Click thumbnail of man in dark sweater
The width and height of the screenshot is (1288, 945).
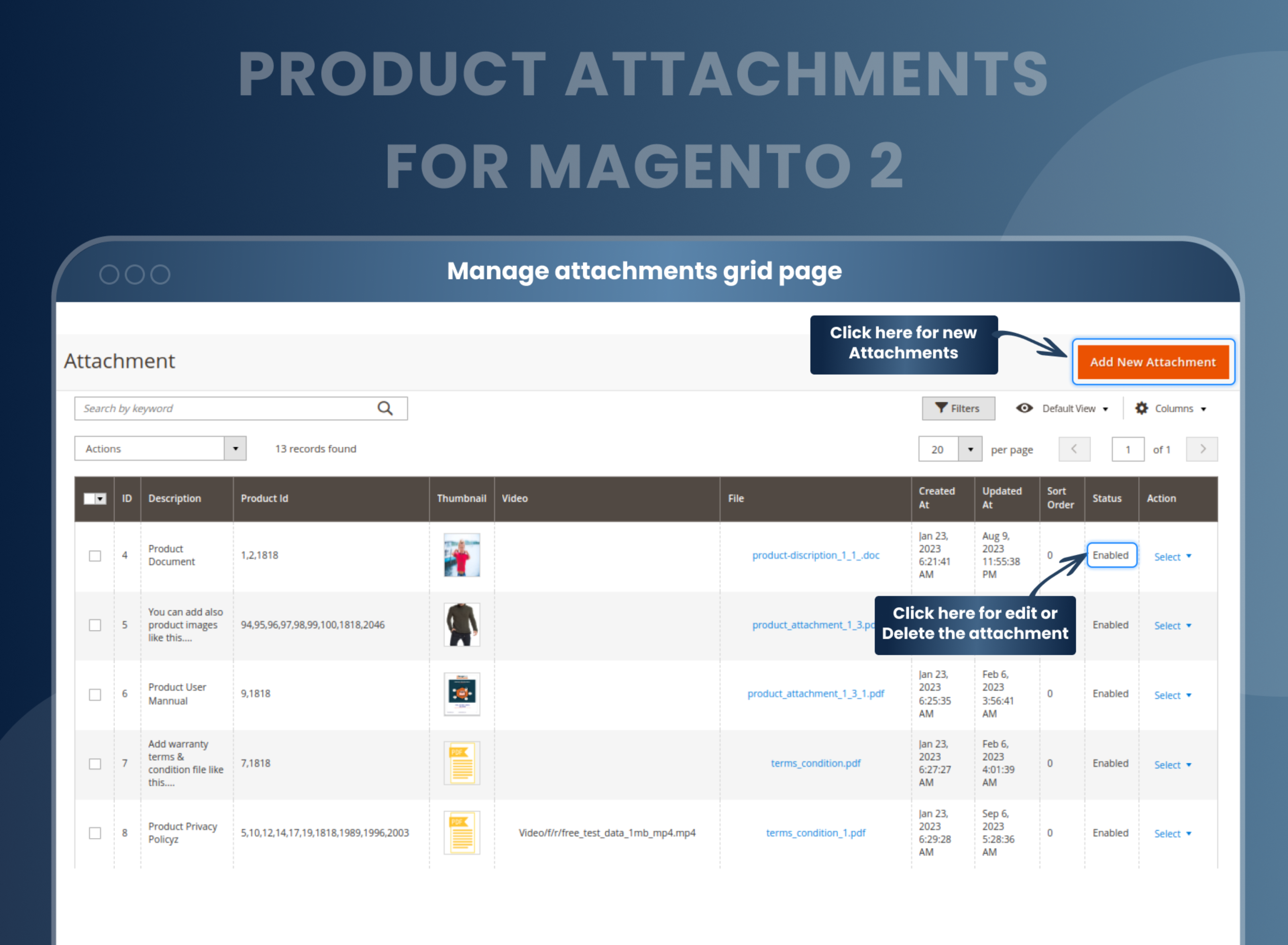coord(462,625)
